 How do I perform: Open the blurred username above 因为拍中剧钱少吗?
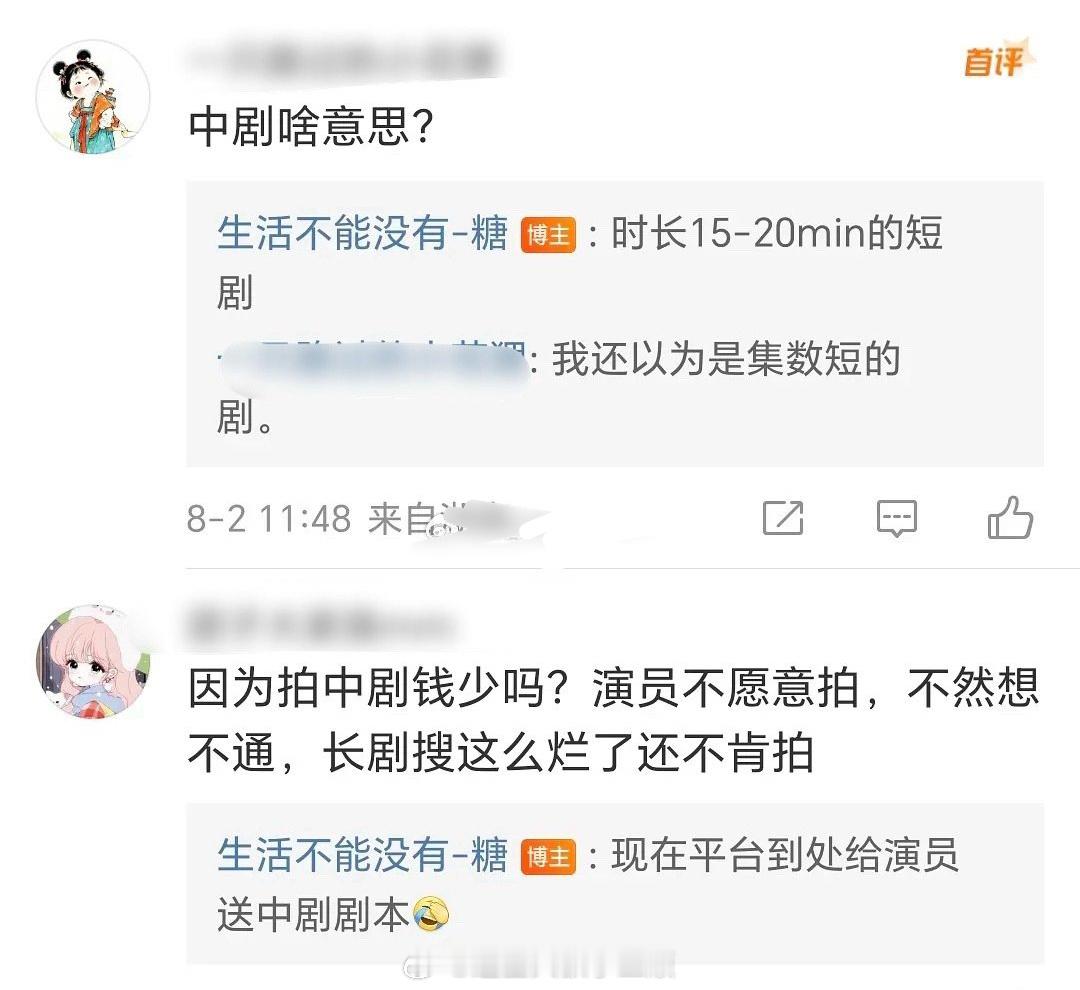pos(321,624)
